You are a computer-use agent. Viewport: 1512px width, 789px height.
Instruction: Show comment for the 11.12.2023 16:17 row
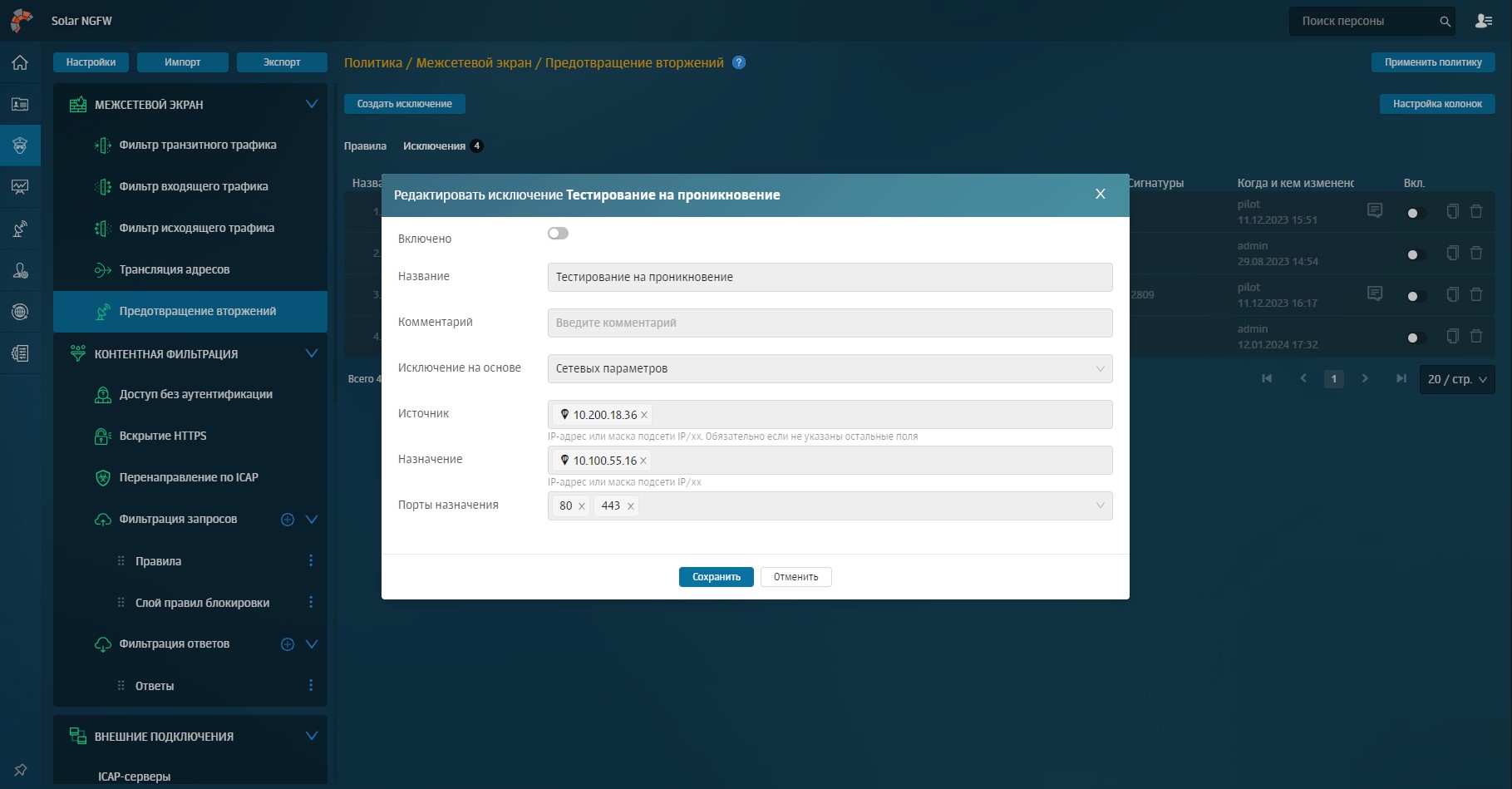pos(1375,293)
